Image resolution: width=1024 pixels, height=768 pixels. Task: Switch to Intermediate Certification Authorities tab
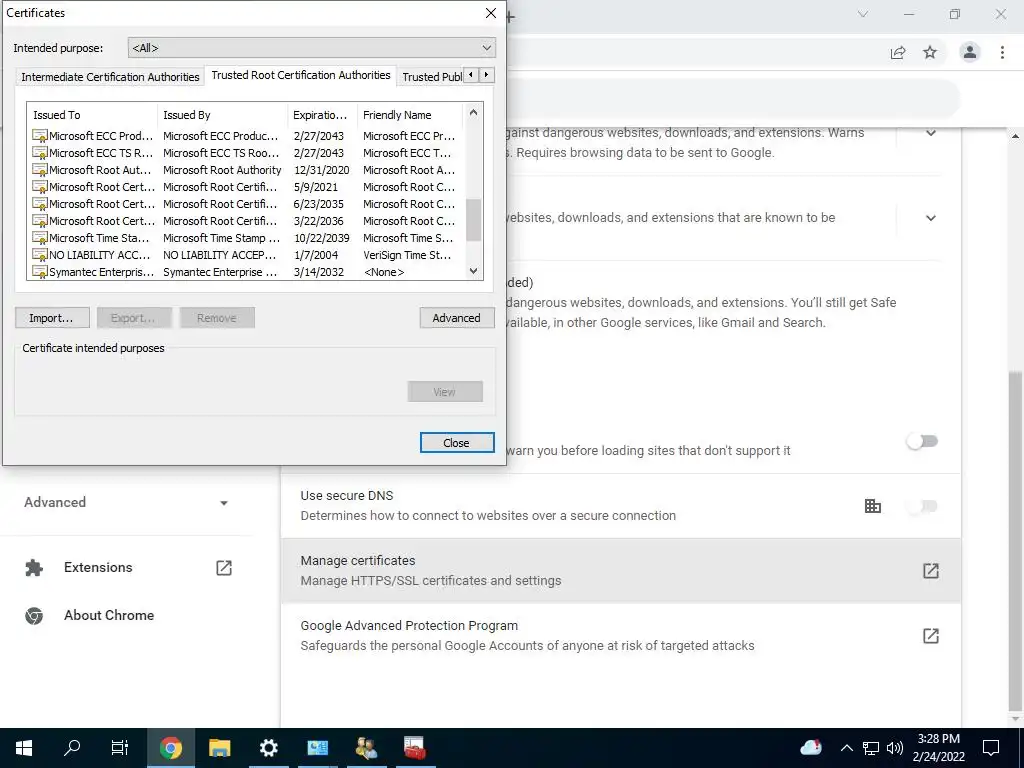(x=110, y=77)
